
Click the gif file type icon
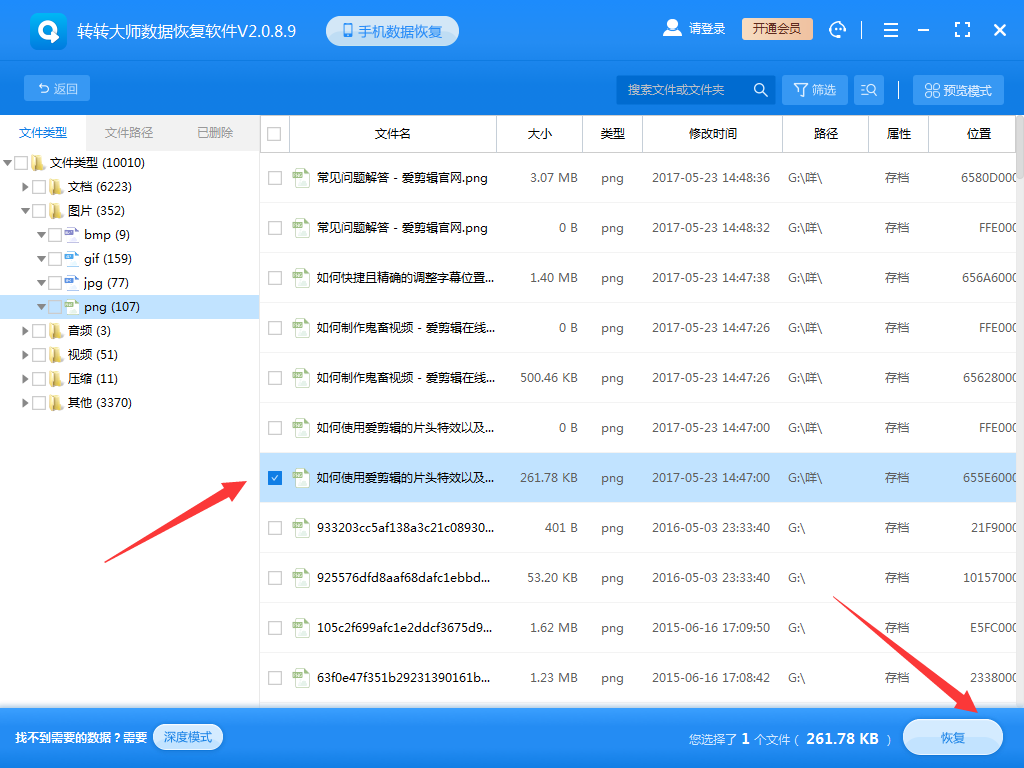[72, 259]
